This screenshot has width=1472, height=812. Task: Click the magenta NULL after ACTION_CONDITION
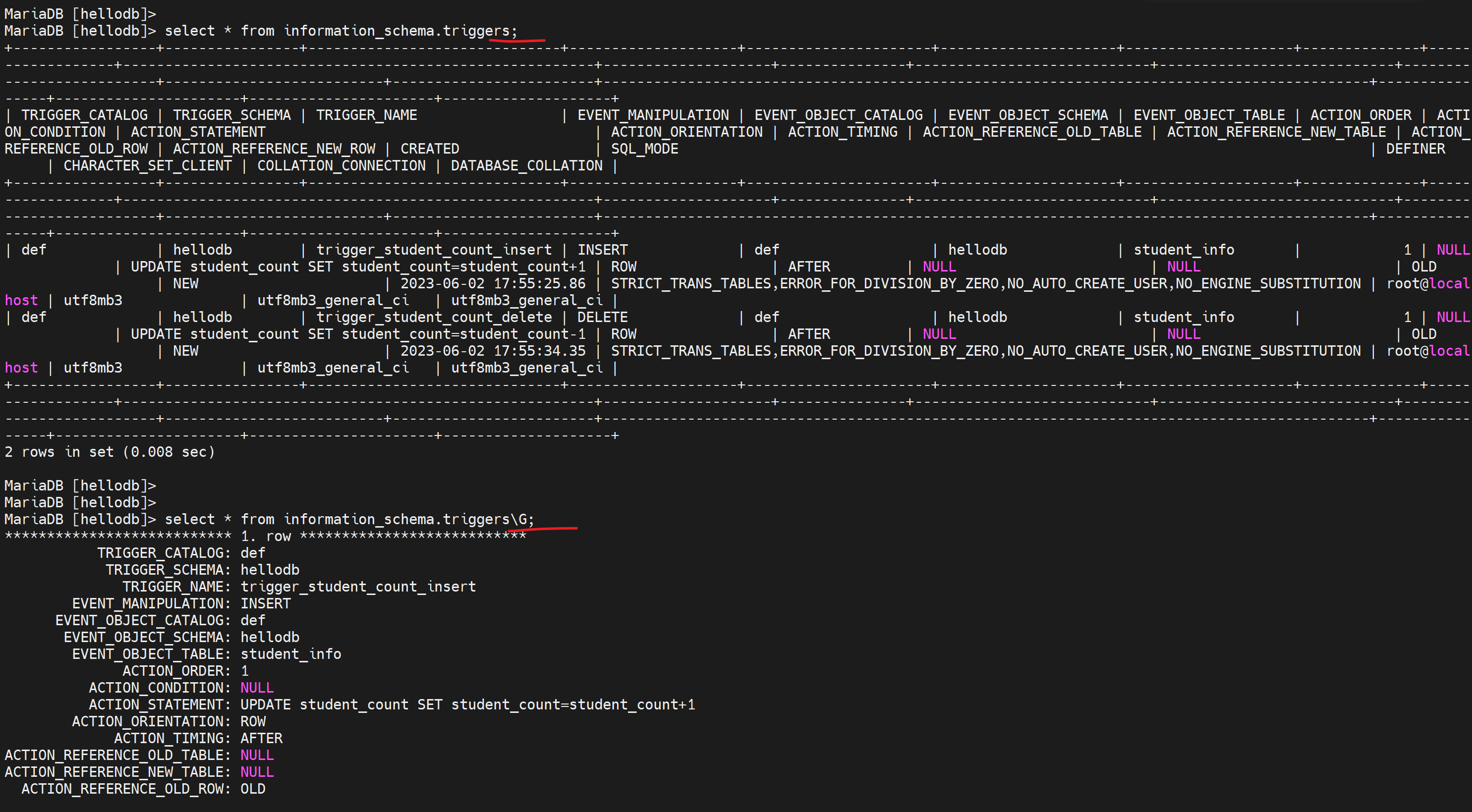click(x=257, y=688)
